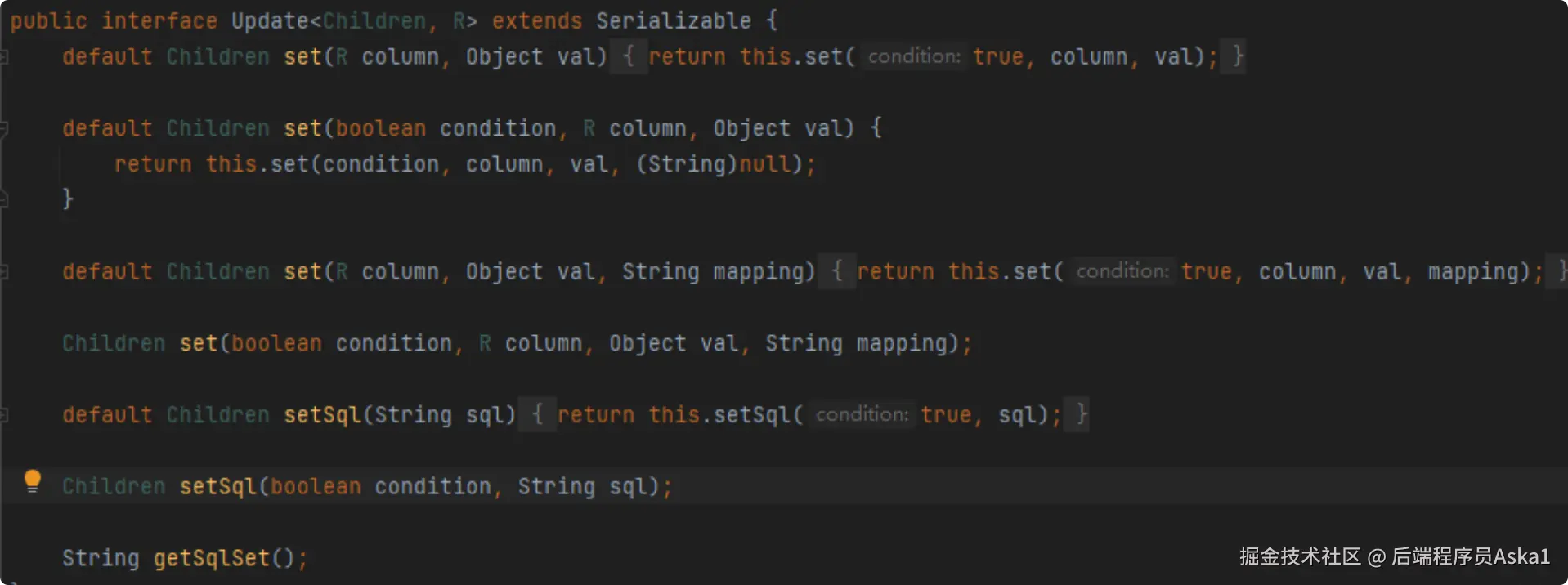
Task: Click the condition: hint in the setSql call
Action: coord(862,415)
